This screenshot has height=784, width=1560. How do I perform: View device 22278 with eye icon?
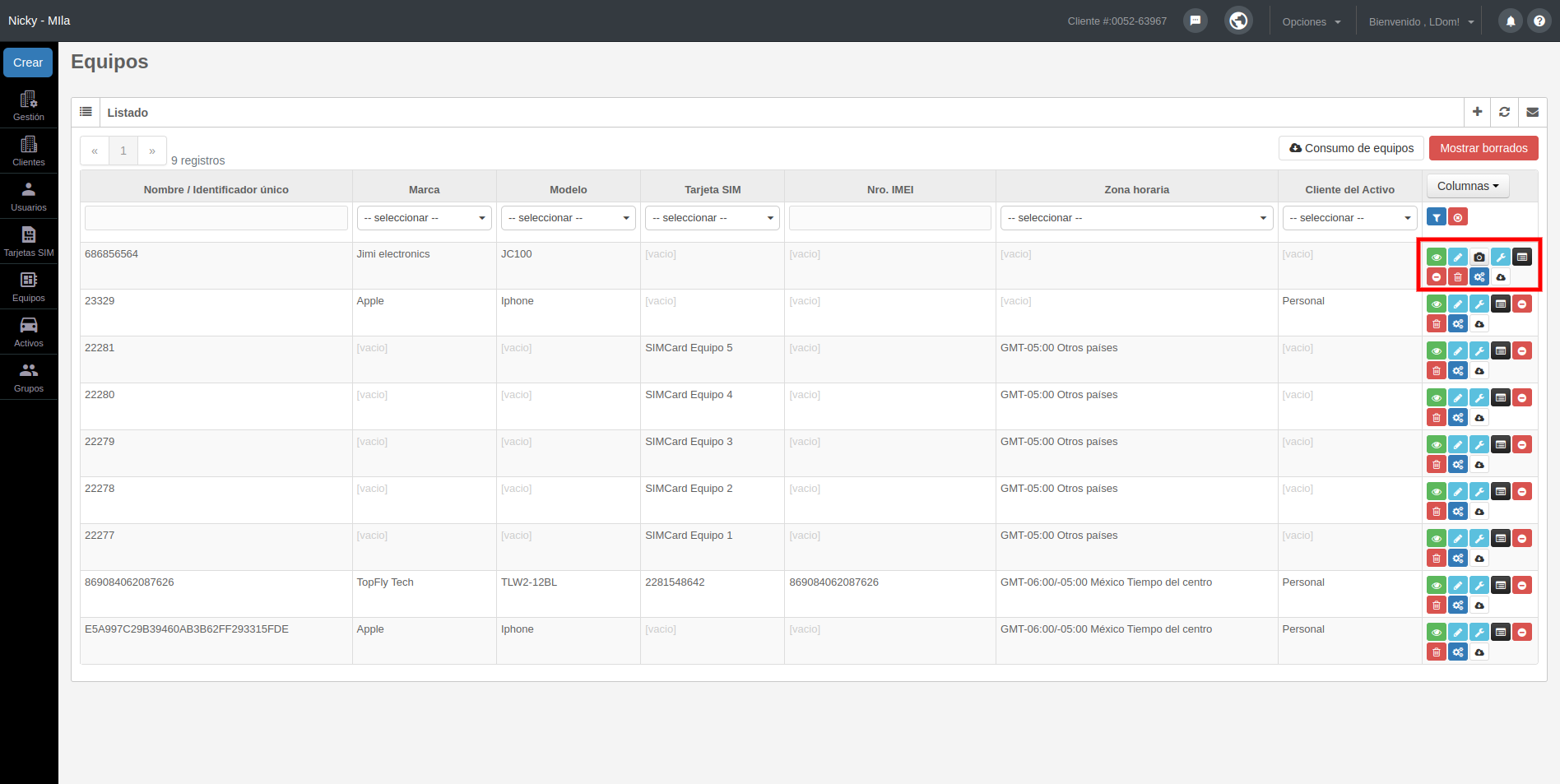1437,491
